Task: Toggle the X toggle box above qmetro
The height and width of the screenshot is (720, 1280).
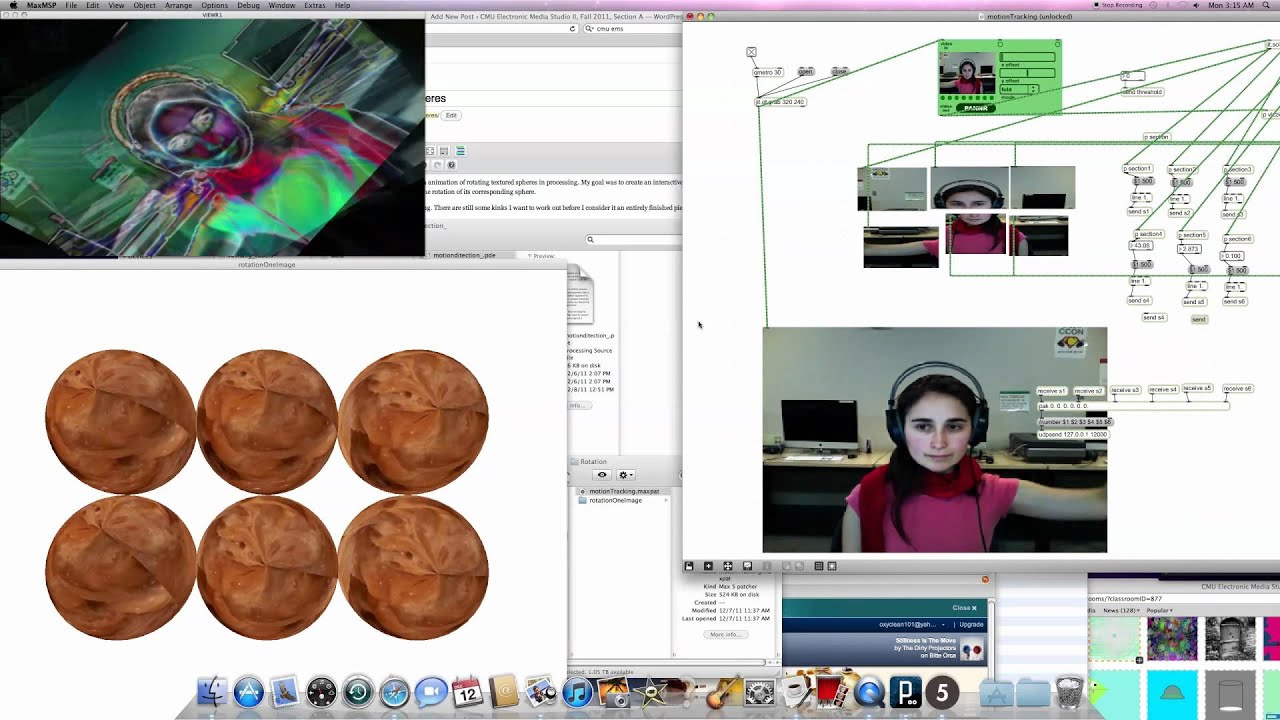Action: [751, 52]
